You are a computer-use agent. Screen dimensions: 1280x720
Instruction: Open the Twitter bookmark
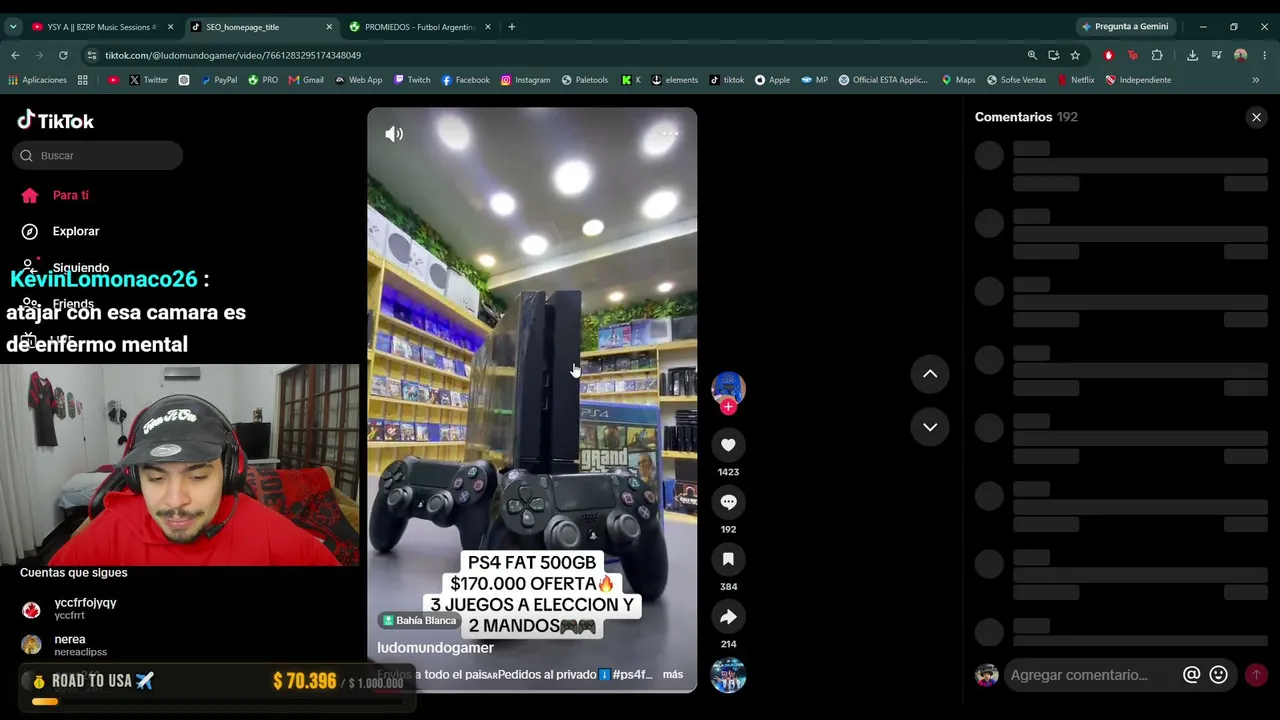148,80
